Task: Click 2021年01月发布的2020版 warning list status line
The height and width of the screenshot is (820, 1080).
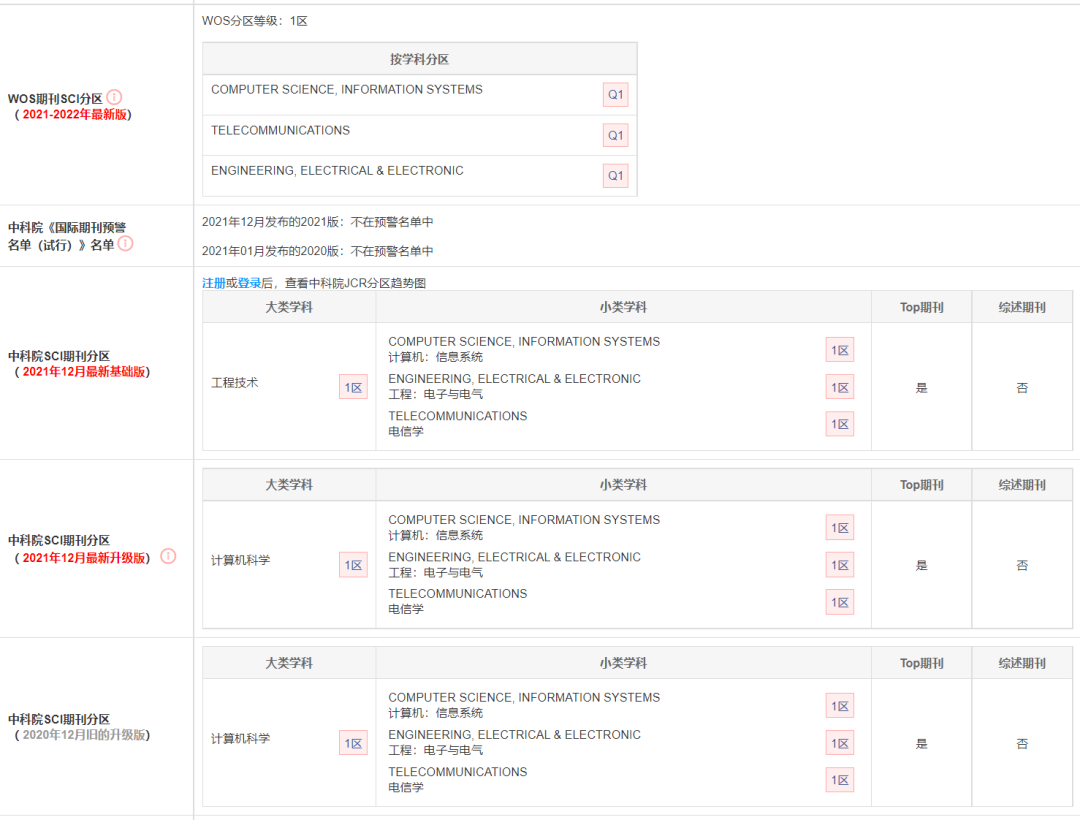Action: pyautogui.click(x=317, y=251)
